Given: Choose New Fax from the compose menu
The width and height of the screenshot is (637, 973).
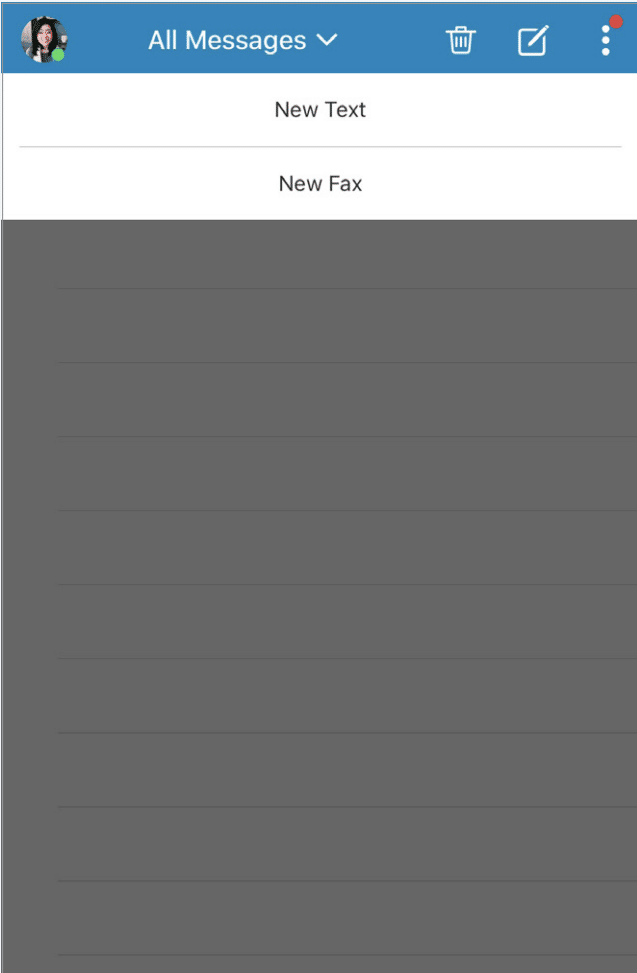Looking at the screenshot, I should pos(319,184).
